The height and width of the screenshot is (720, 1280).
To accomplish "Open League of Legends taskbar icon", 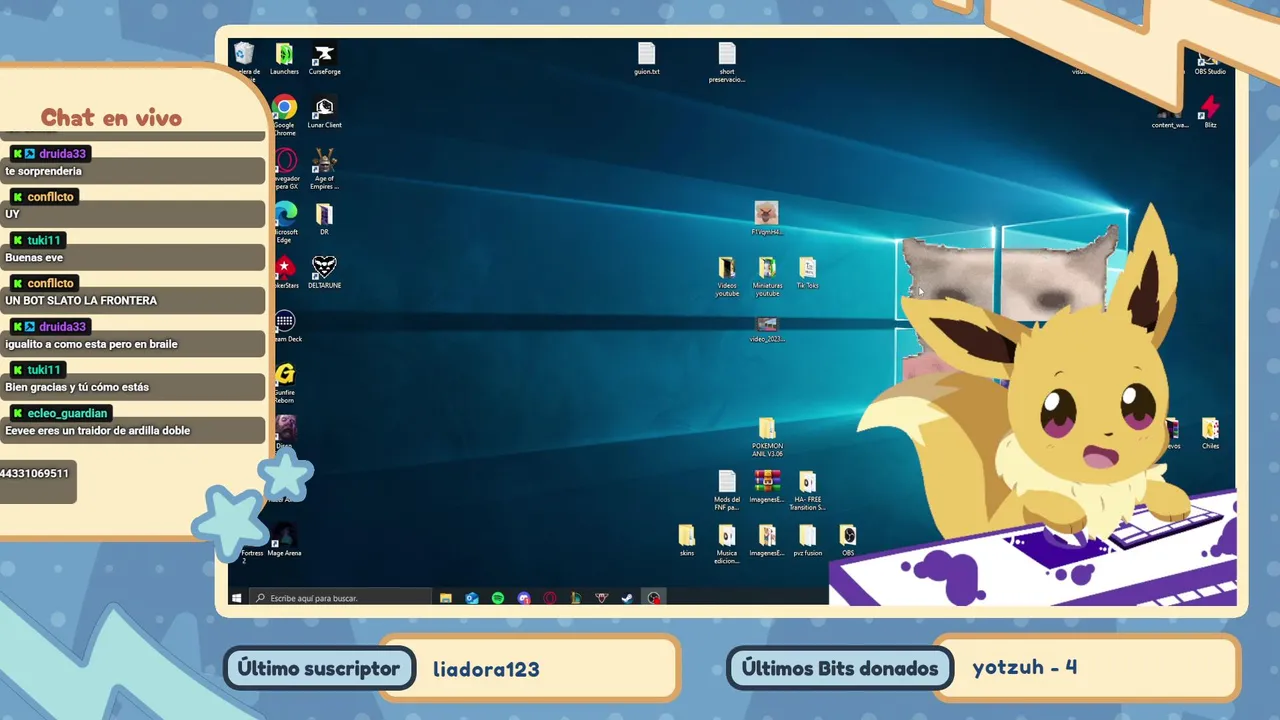I will tap(576, 598).
